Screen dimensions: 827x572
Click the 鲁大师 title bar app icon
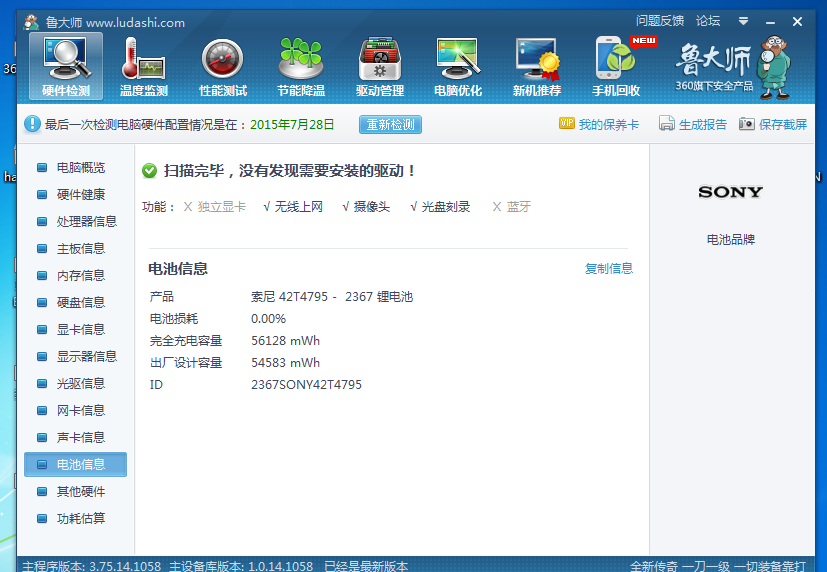click(32, 22)
